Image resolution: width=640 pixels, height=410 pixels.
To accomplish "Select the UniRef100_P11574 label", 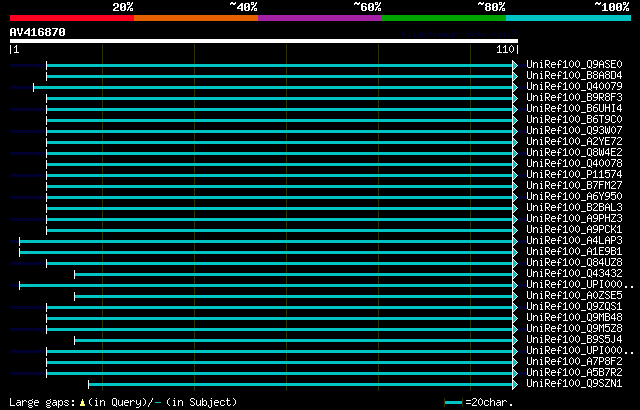I will pos(574,175).
